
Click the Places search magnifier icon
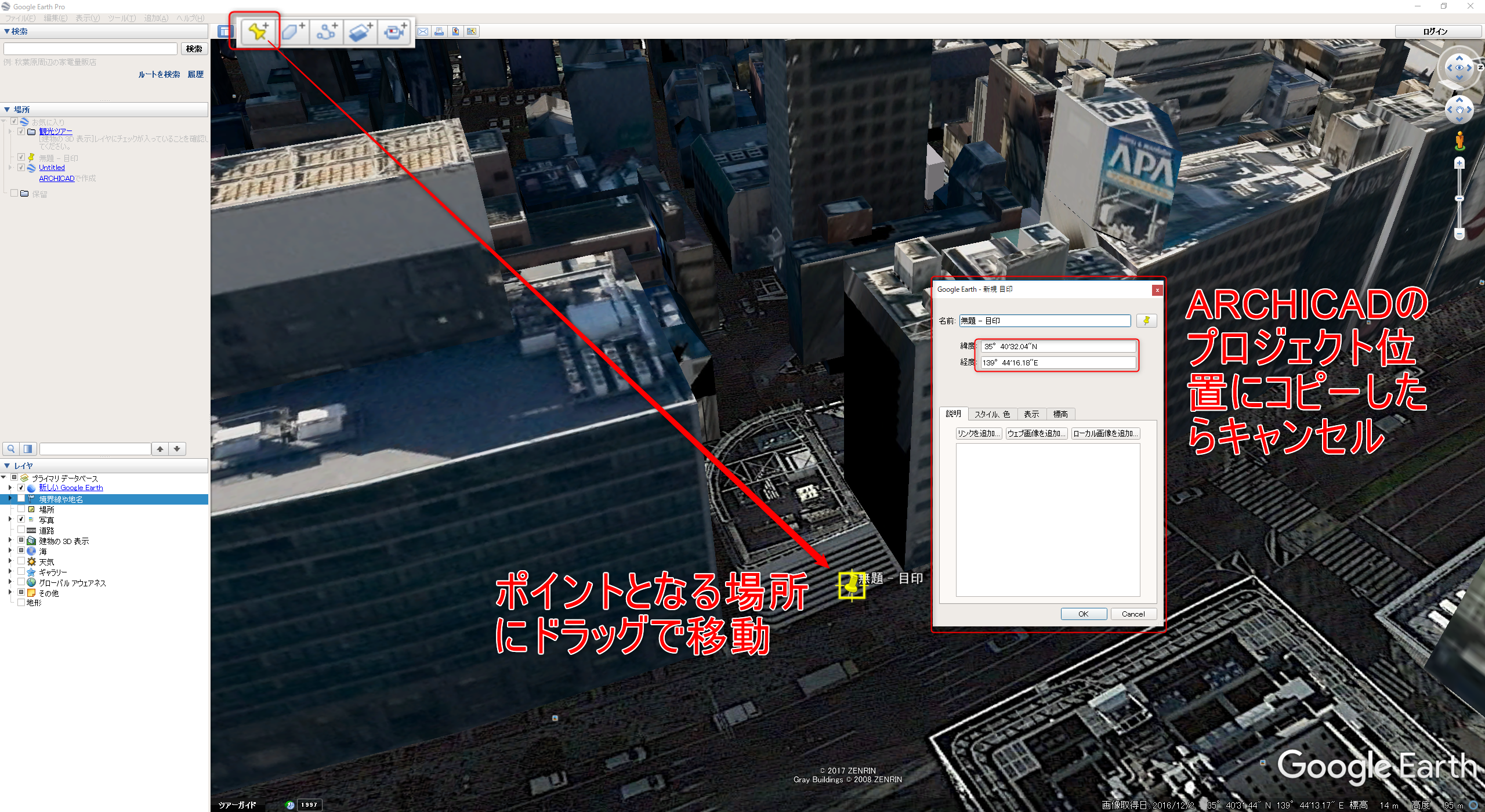[11, 448]
